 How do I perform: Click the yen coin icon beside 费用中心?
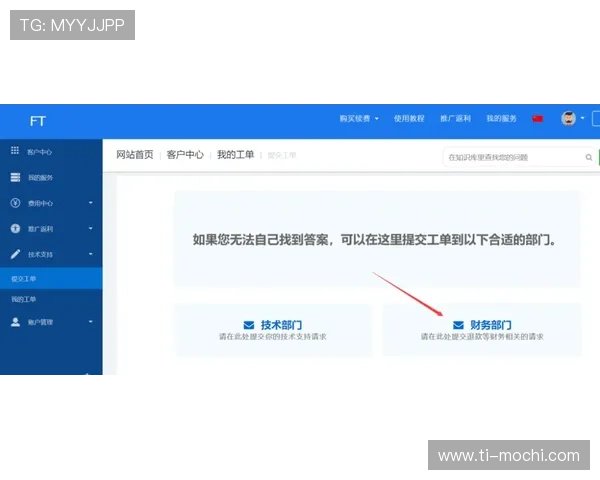click(15, 203)
